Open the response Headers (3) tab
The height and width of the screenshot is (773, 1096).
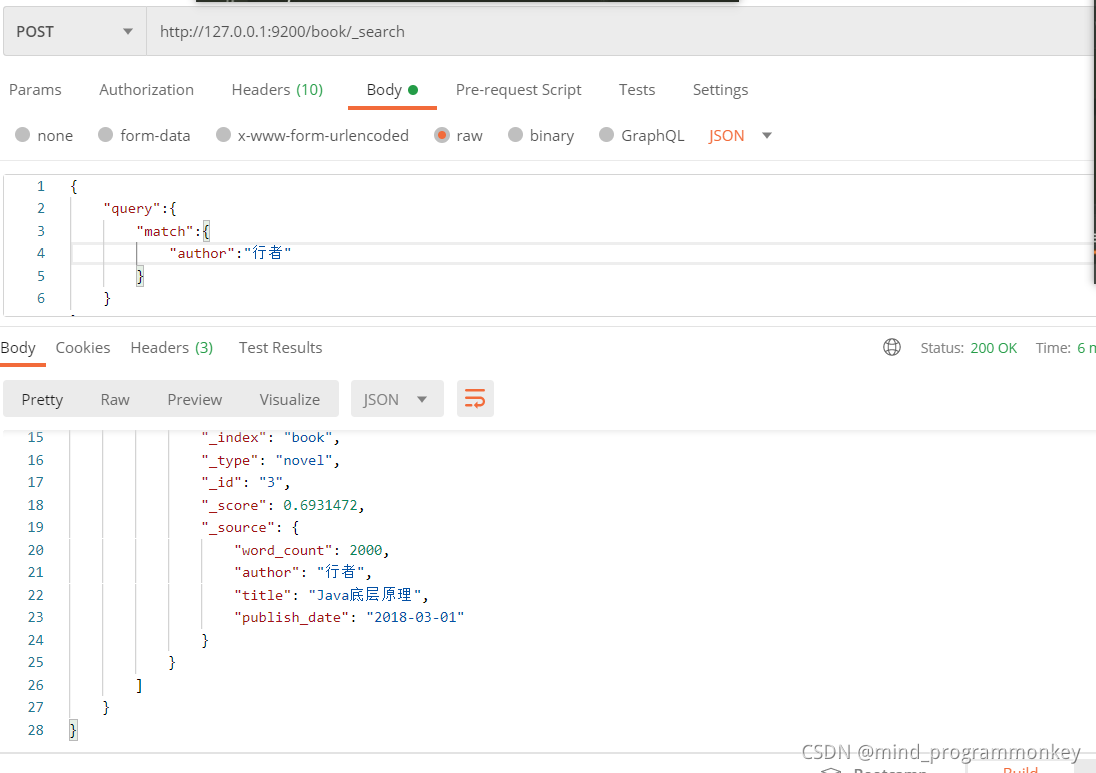pyautogui.click(x=171, y=347)
